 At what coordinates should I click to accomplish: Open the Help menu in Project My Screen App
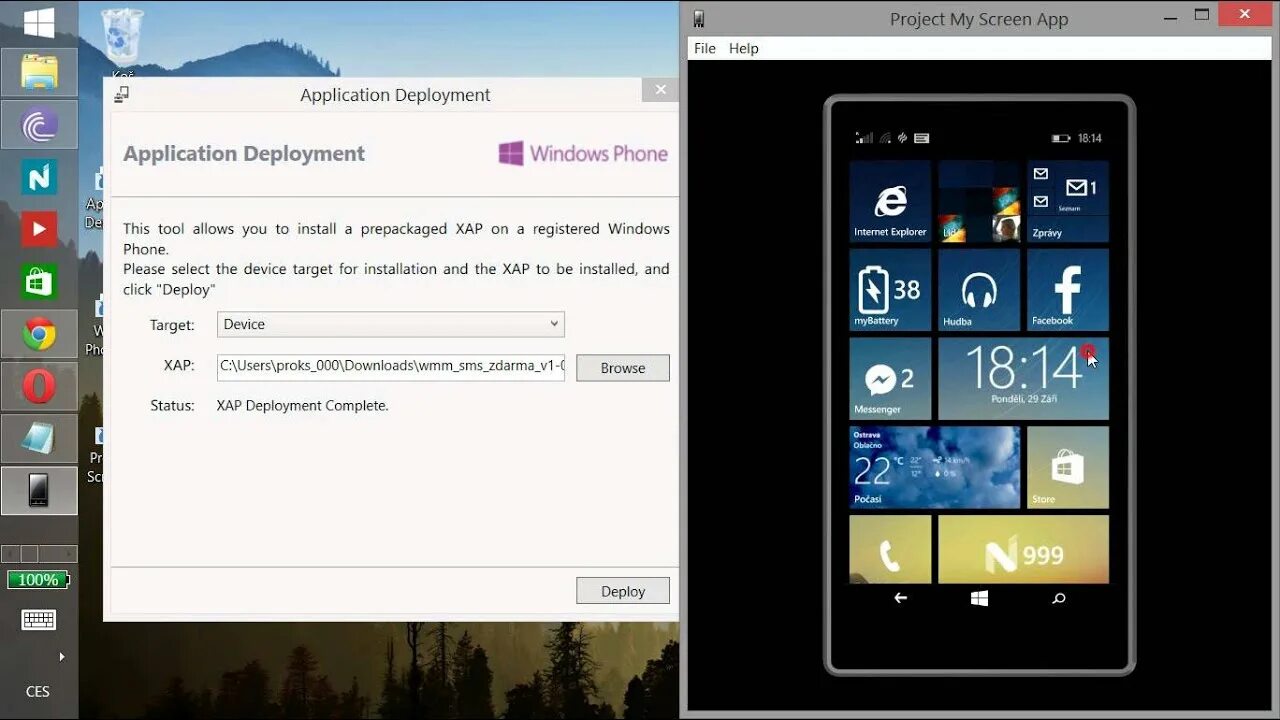[x=744, y=48]
